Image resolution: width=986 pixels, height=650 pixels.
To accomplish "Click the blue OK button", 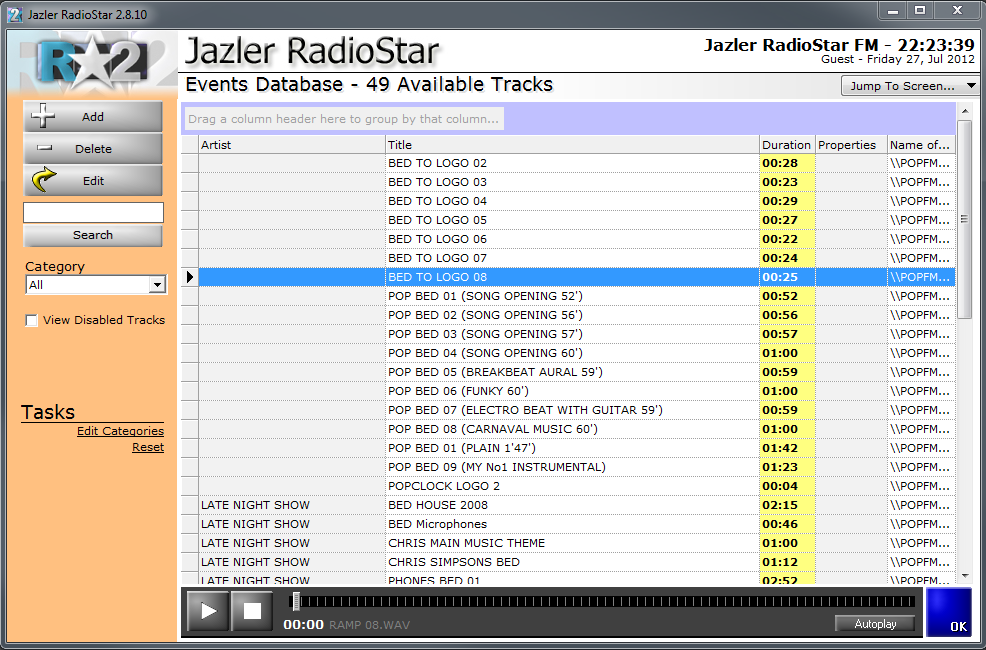I will coord(948,612).
